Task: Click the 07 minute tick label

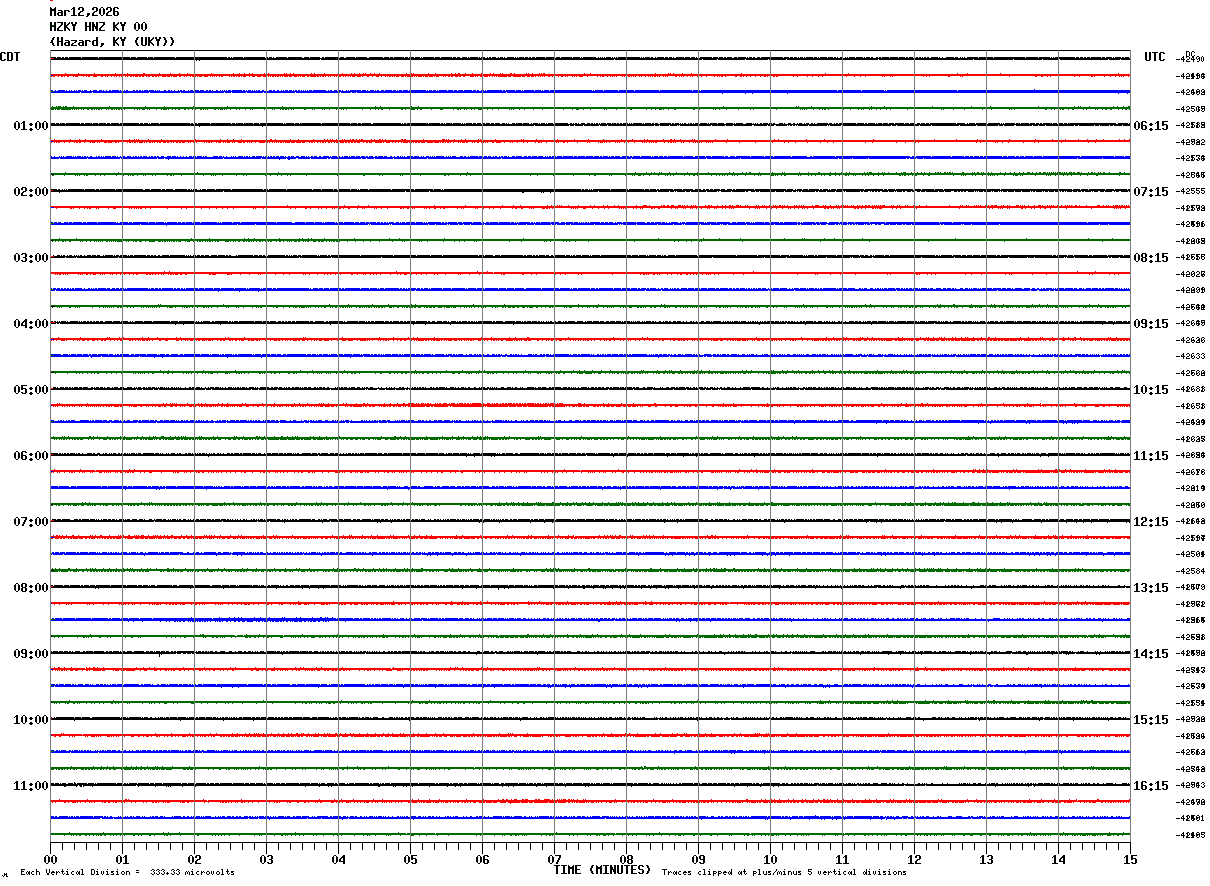Action: pyautogui.click(x=554, y=860)
